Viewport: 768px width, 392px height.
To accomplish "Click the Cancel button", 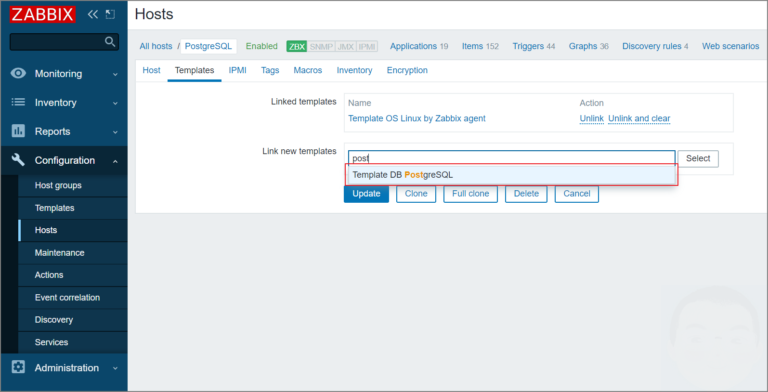I will point(576,194).
